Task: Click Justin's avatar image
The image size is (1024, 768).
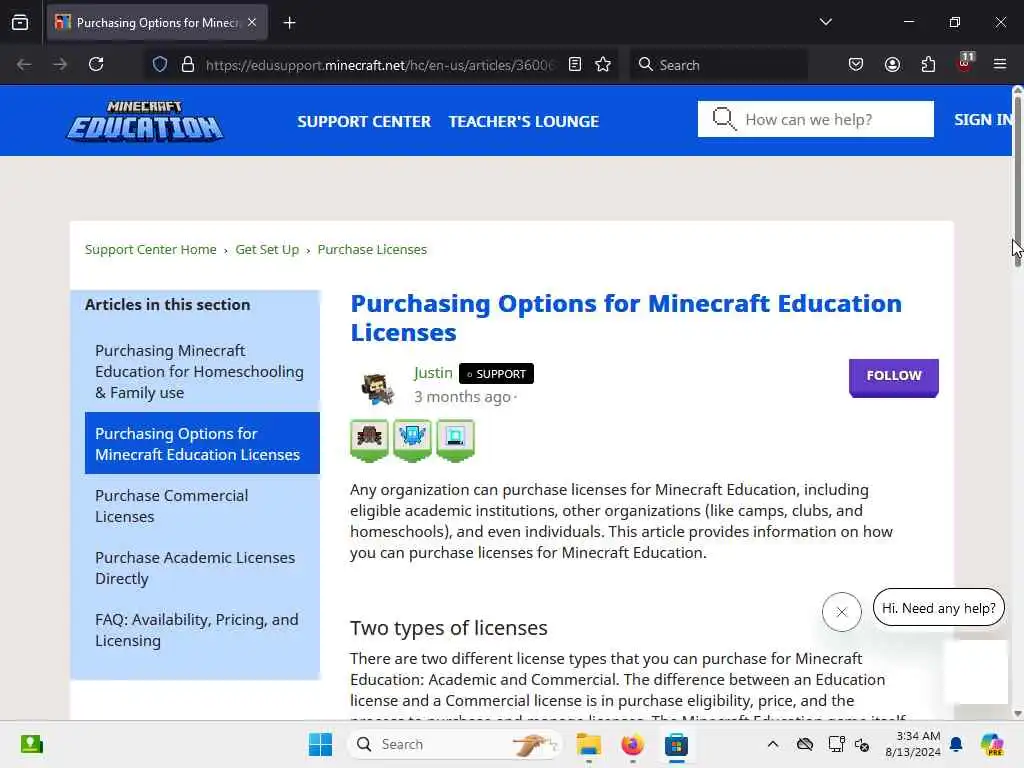Action: point(377,388)
